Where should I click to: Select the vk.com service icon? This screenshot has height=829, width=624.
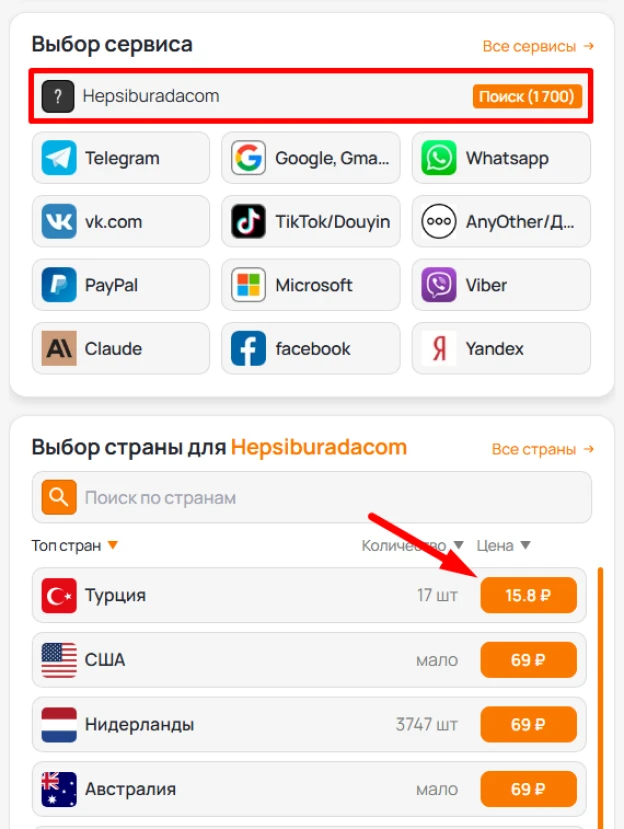tap(59, 221)
